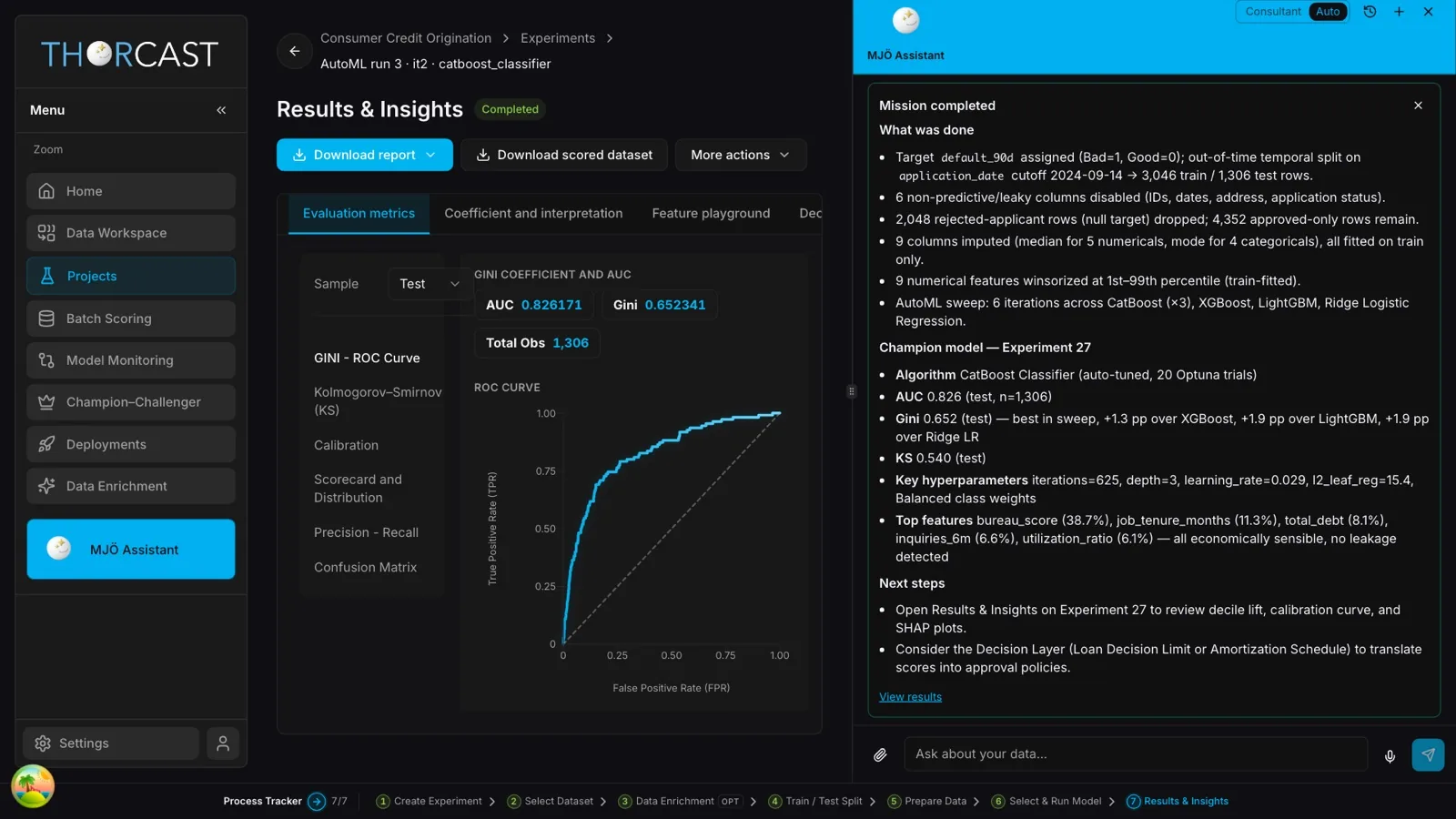
Task: Click Experiments in the breadcrumb
Action: 558,38
